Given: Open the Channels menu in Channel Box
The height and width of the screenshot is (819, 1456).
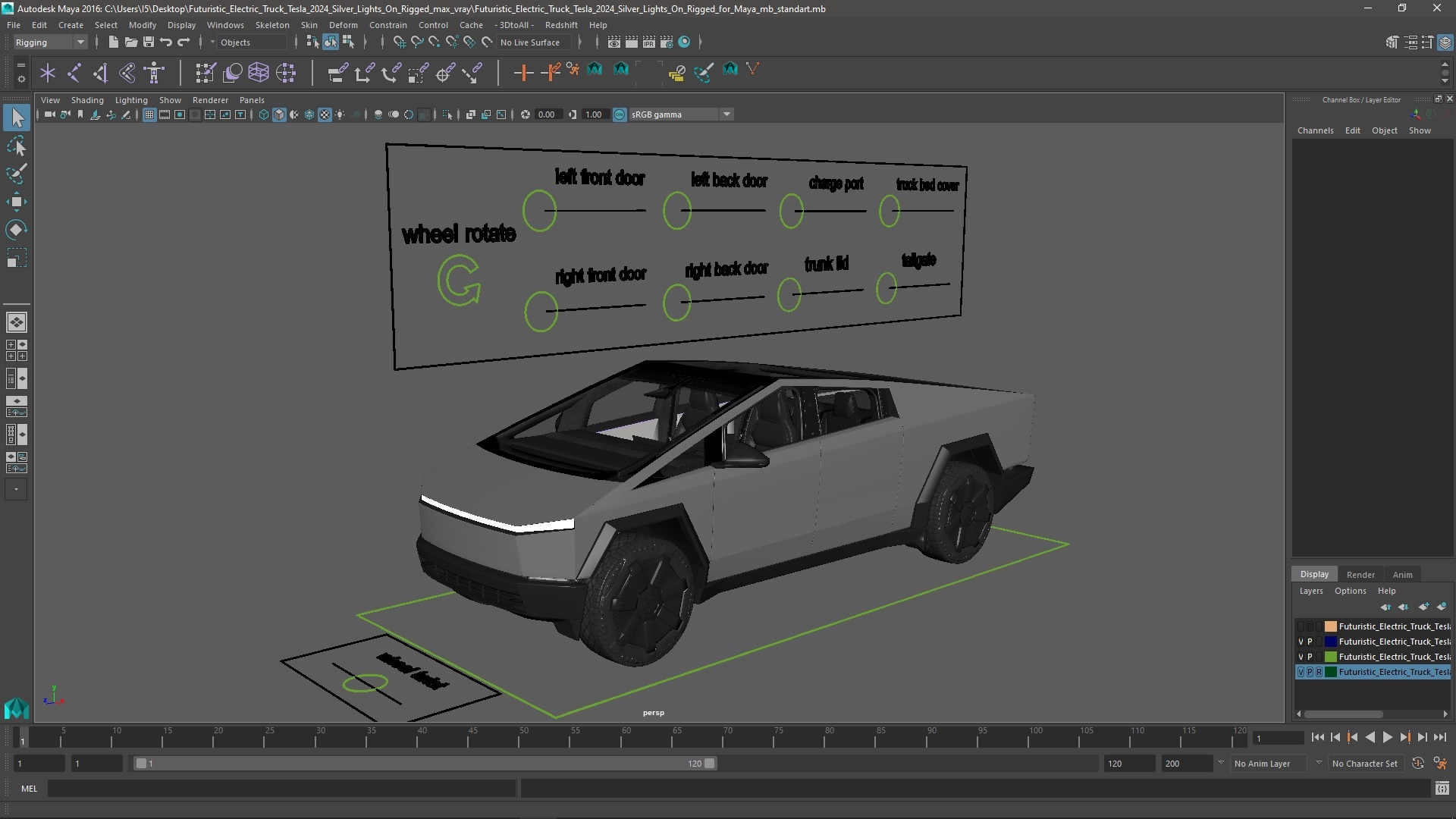Looking at the screenshot, I should [x=1315, y=130].
